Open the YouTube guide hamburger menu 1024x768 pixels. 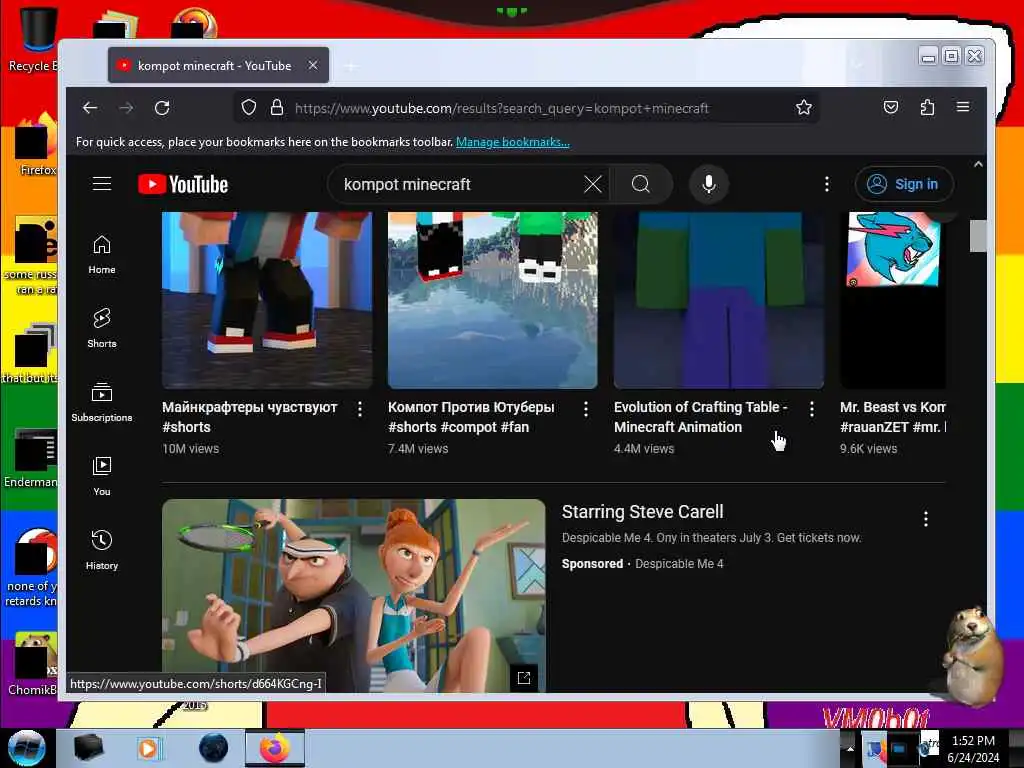102,184
